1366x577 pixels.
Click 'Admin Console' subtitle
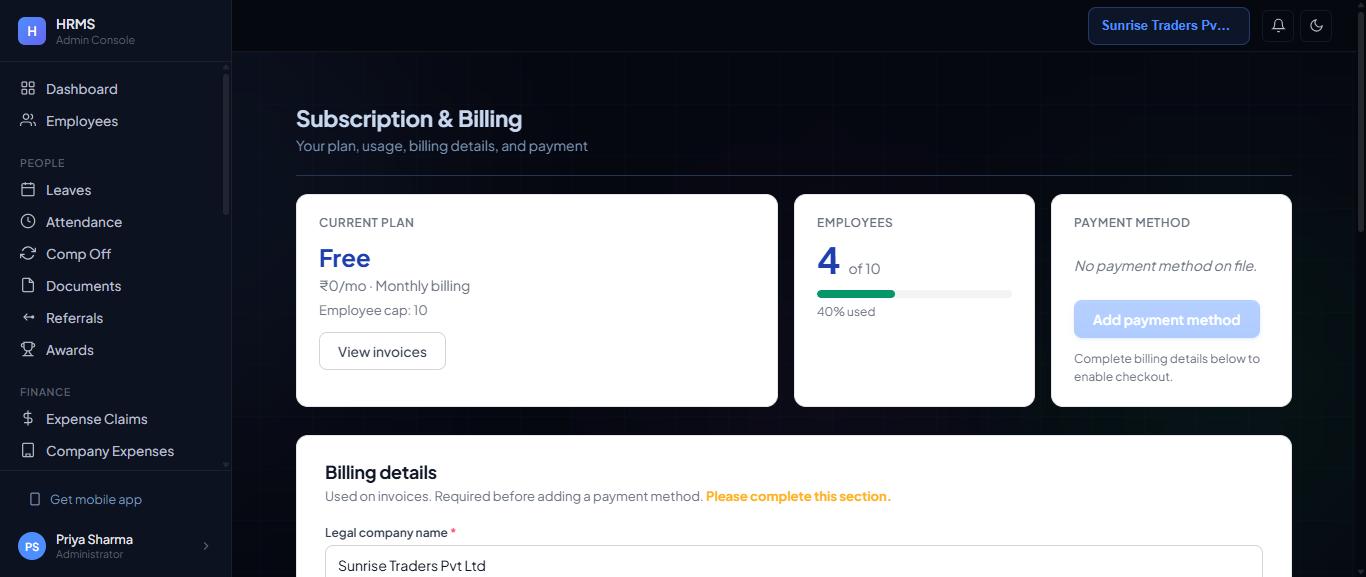point(95,40)
